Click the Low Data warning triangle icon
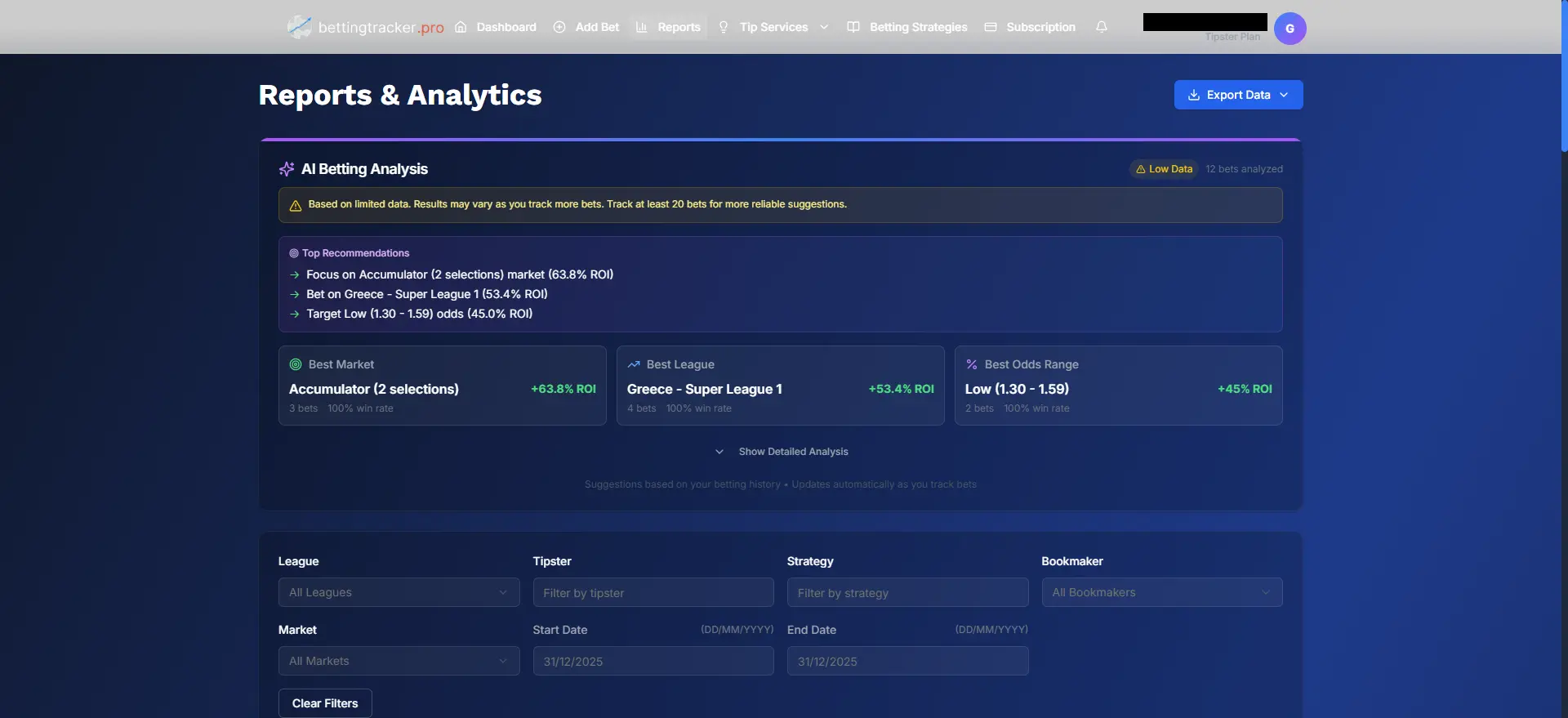The height and width of the screenshot is (718, 1568). 1141,169
